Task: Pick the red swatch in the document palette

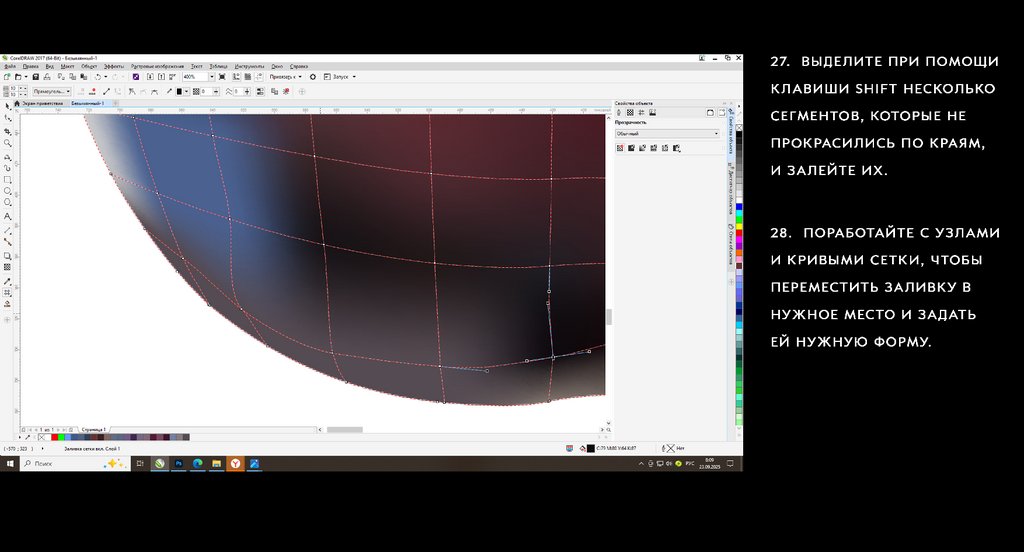Action: (x=54, y=437)
